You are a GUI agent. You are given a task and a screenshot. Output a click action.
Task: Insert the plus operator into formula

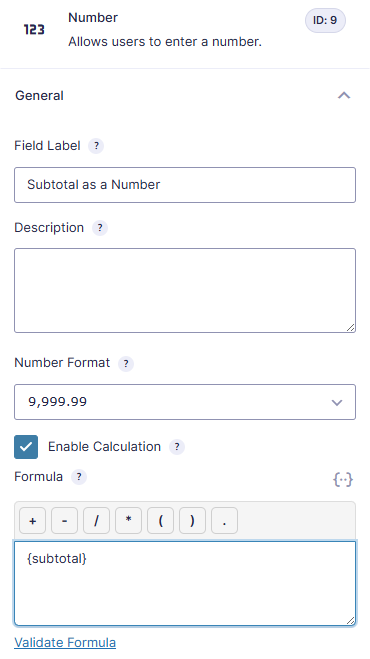tap(32, 521)
